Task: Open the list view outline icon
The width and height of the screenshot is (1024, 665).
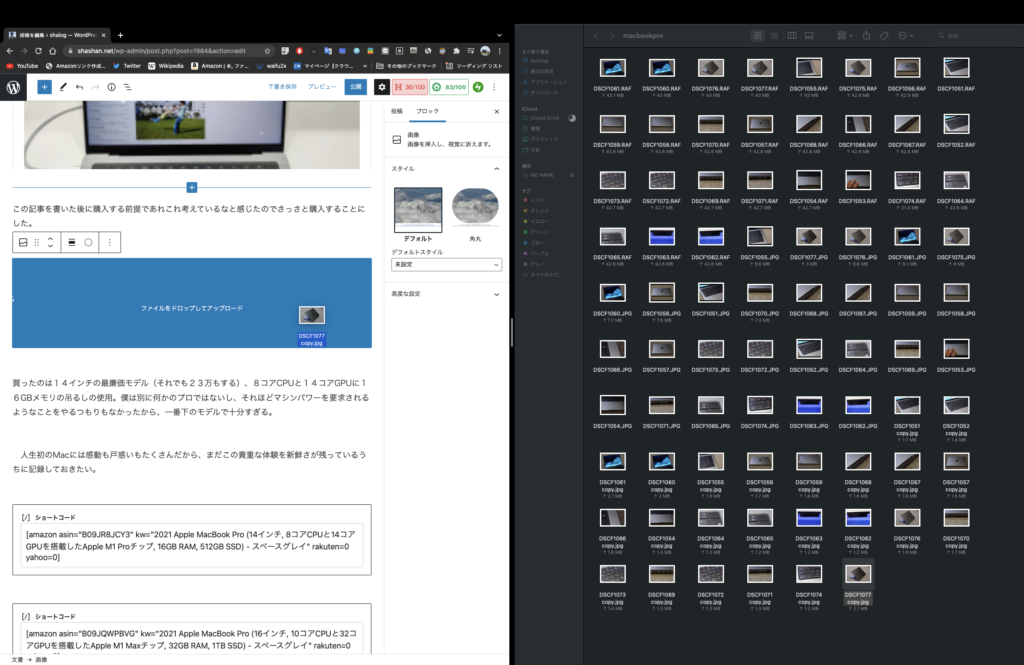Action: coord(128,87)
